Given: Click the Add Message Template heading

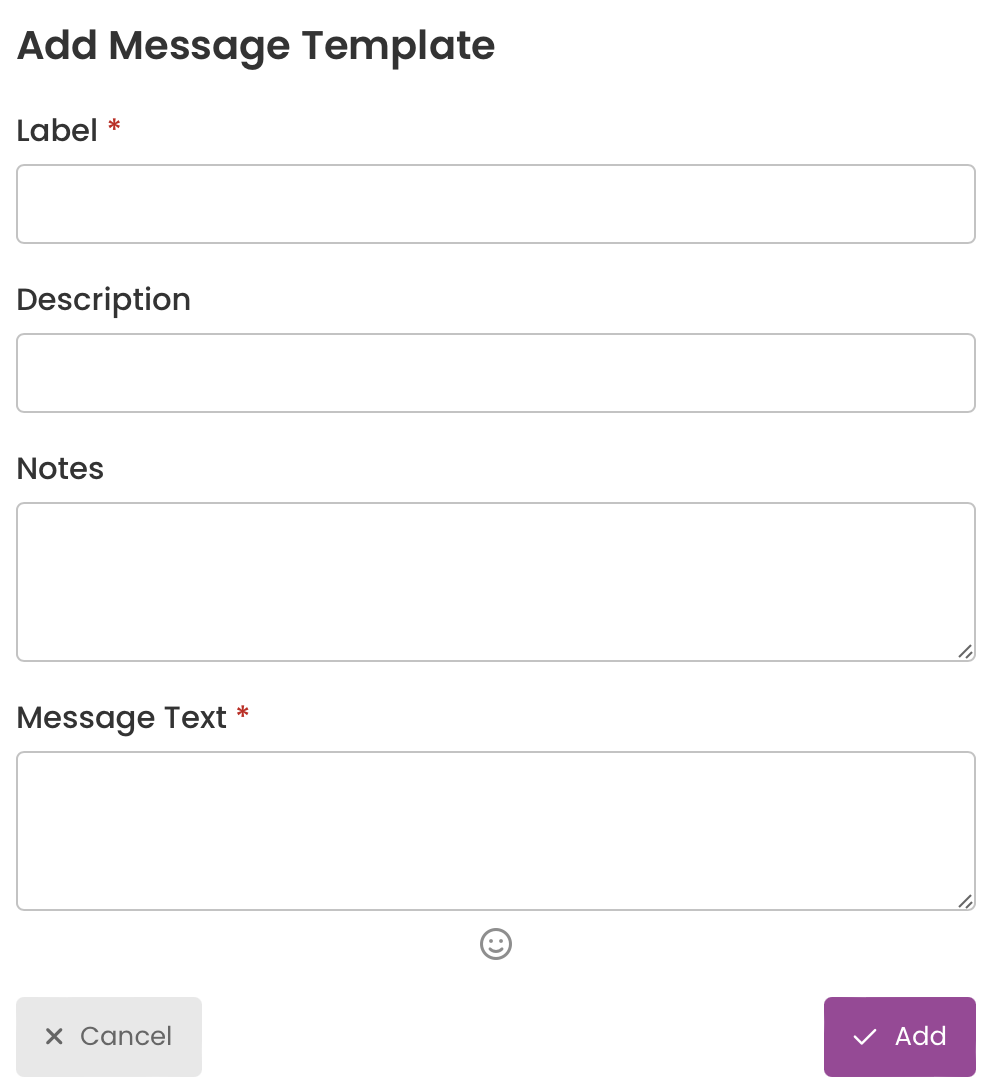Looking at the screenshot, I should pos(256,47).
